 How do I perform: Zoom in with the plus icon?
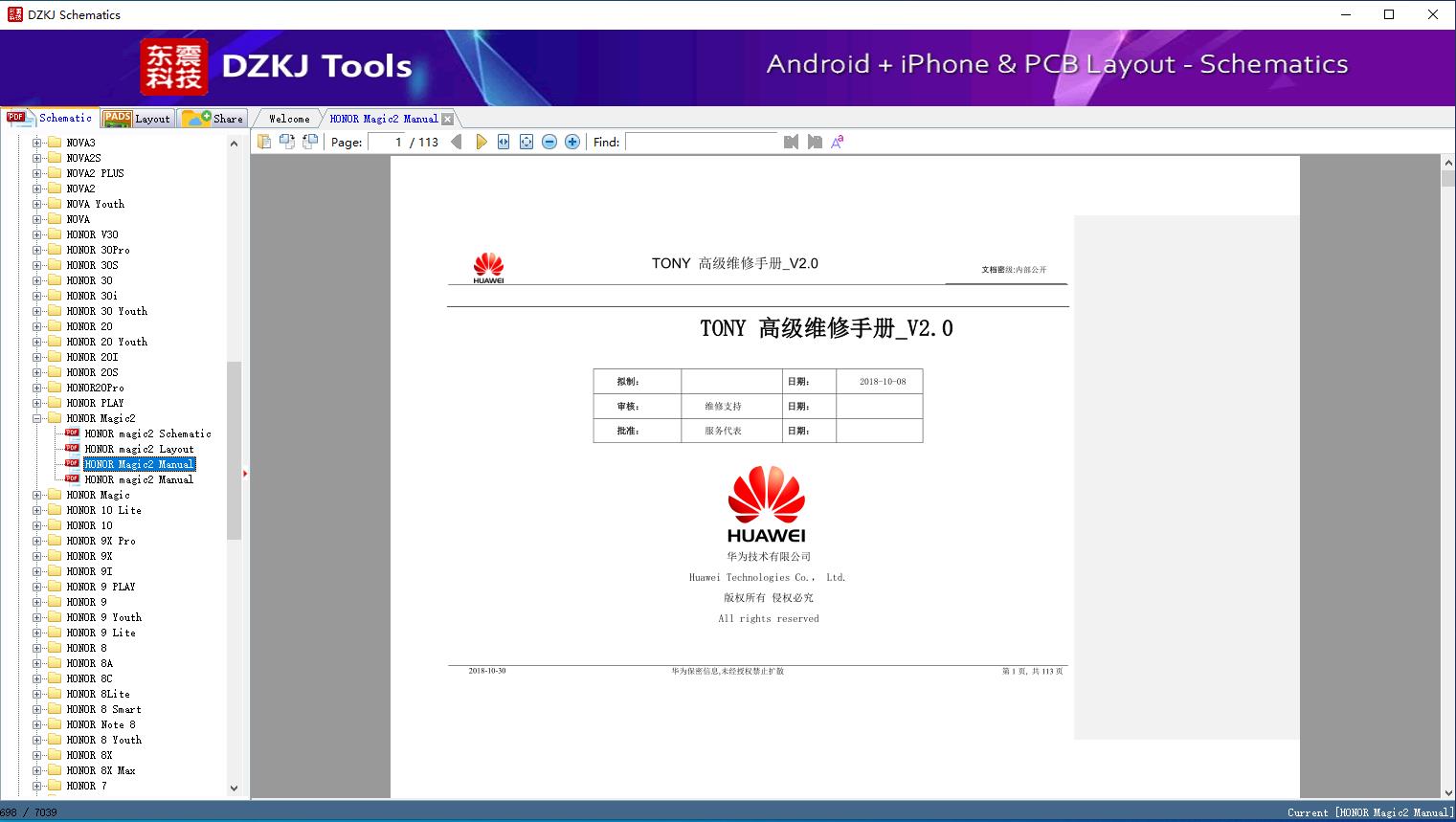pos(572,142)
